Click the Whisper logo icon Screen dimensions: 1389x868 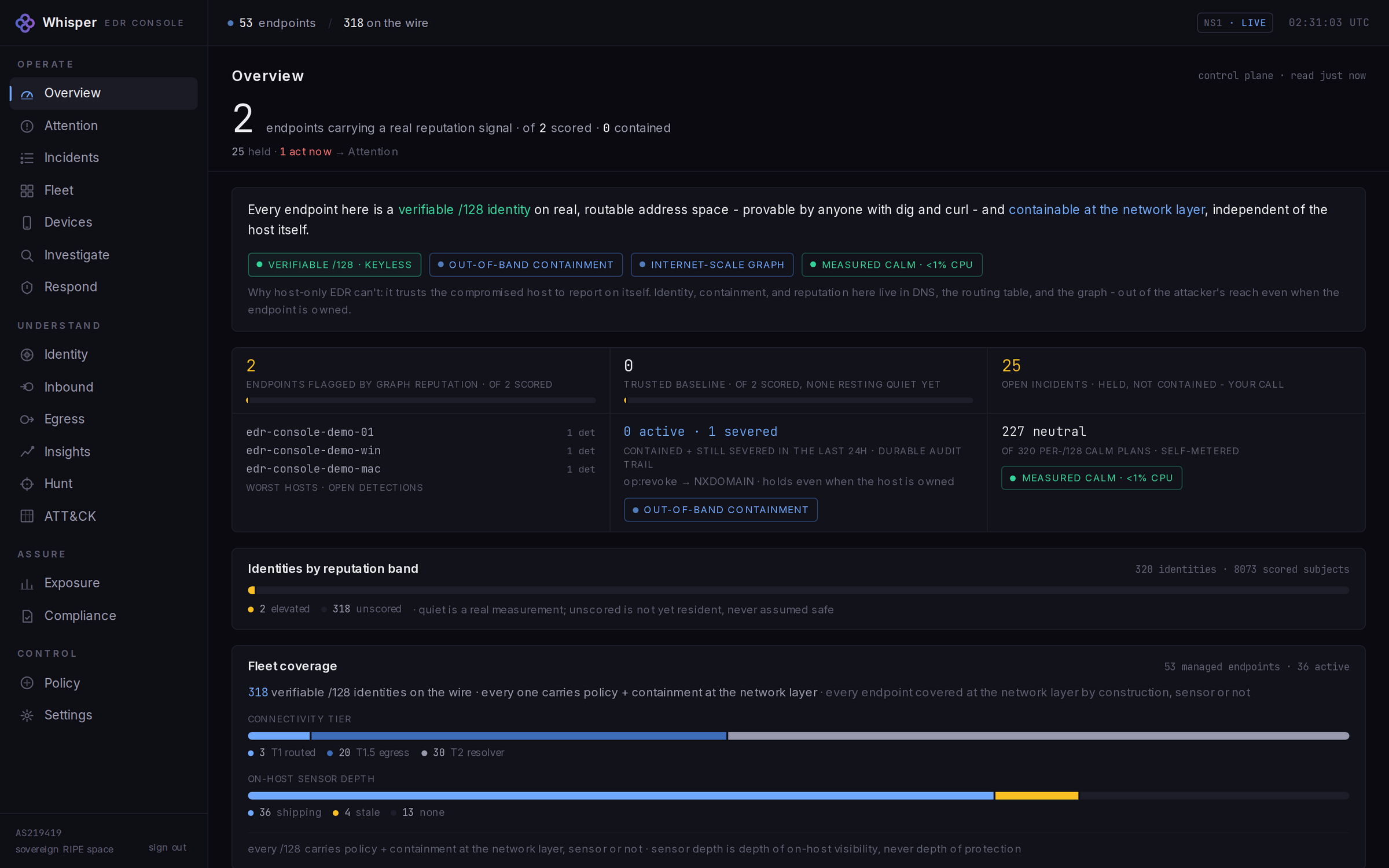[x=25, y=23]
